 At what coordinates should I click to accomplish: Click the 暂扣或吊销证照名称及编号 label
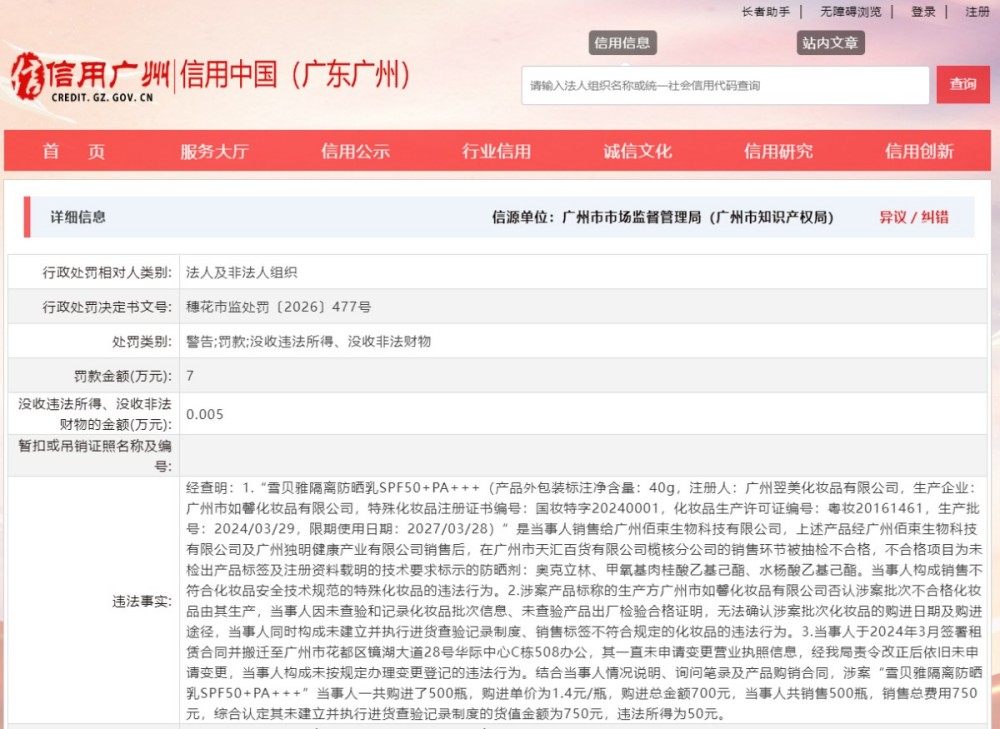click(x=94, y=456)
